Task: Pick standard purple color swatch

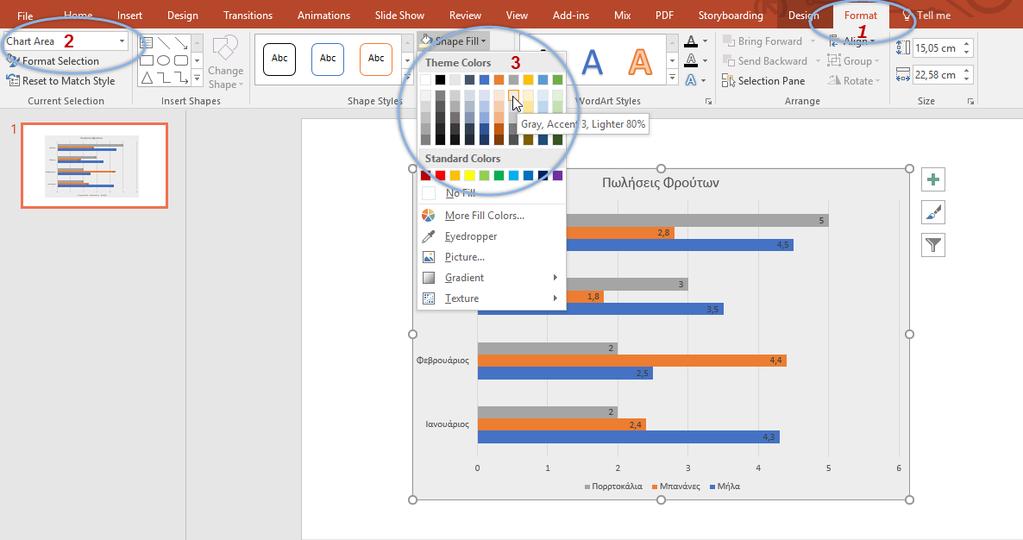Action: tap(558, 175)
